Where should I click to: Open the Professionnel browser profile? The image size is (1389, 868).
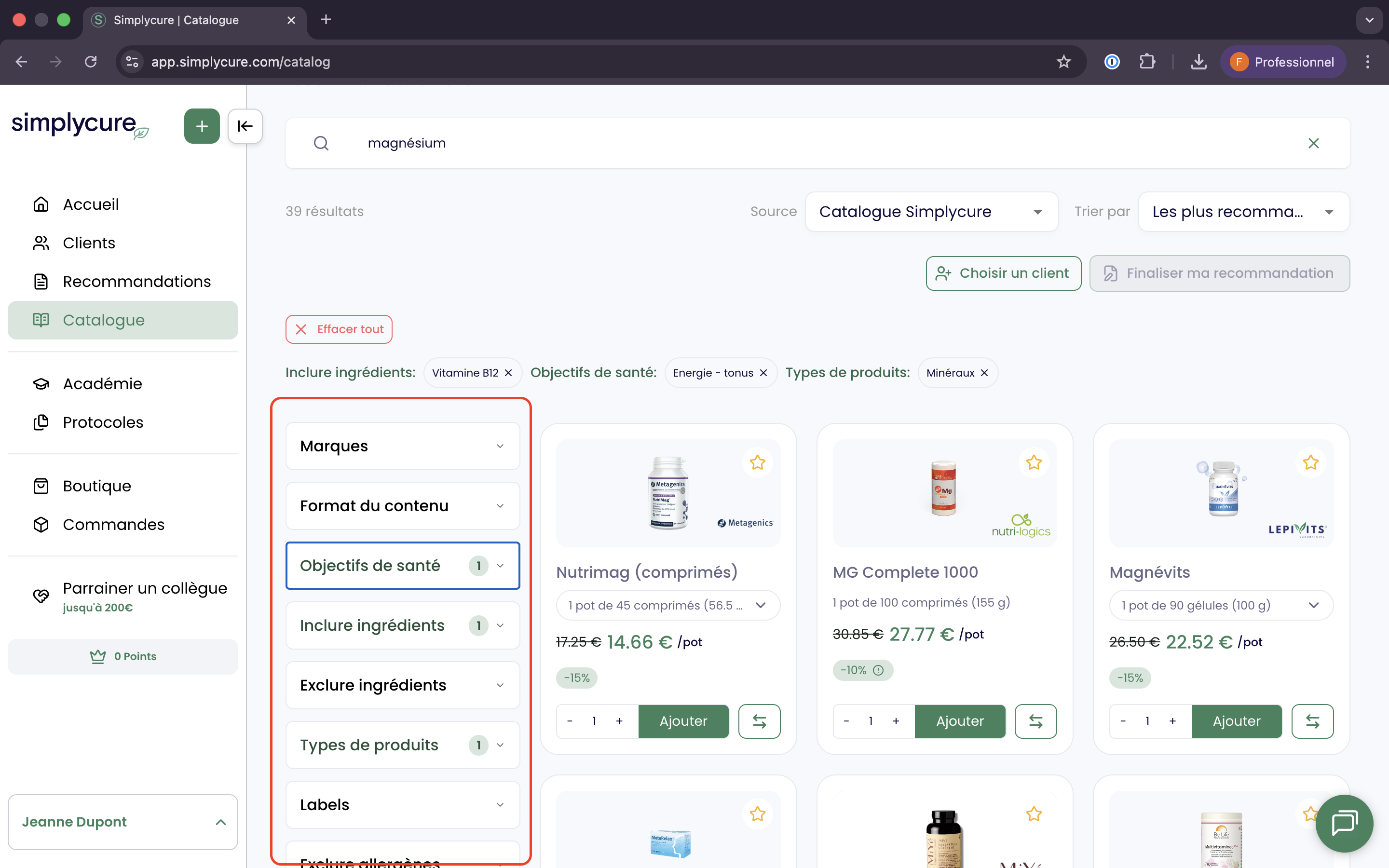1282,62
